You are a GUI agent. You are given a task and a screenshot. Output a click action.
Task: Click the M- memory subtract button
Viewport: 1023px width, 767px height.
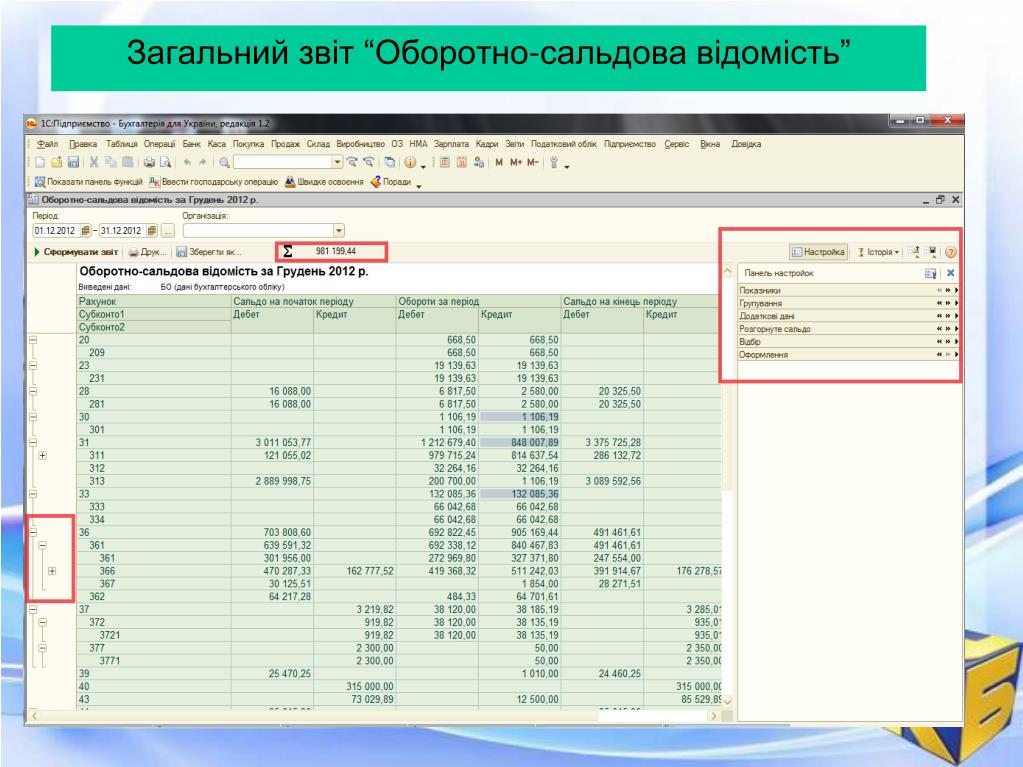[x=532, y=162]
